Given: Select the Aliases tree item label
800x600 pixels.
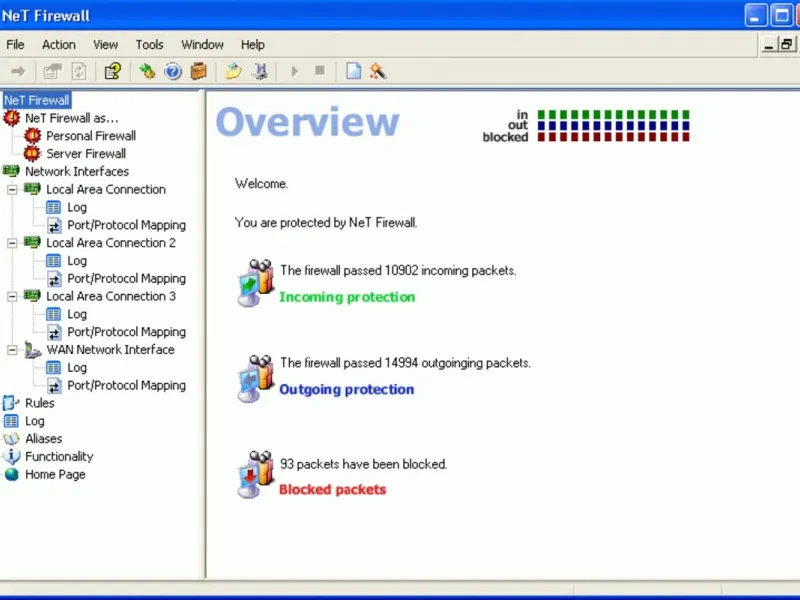Looking at the screenshot, I should coord(44,439).
